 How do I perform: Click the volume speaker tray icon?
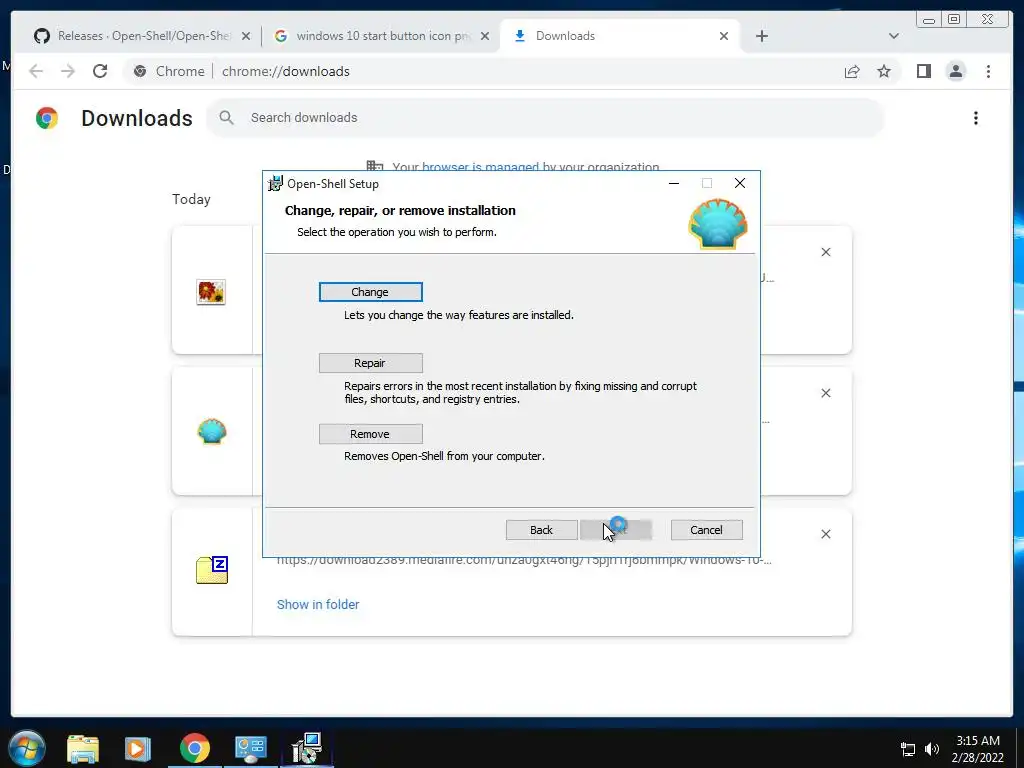pos(932,749)
